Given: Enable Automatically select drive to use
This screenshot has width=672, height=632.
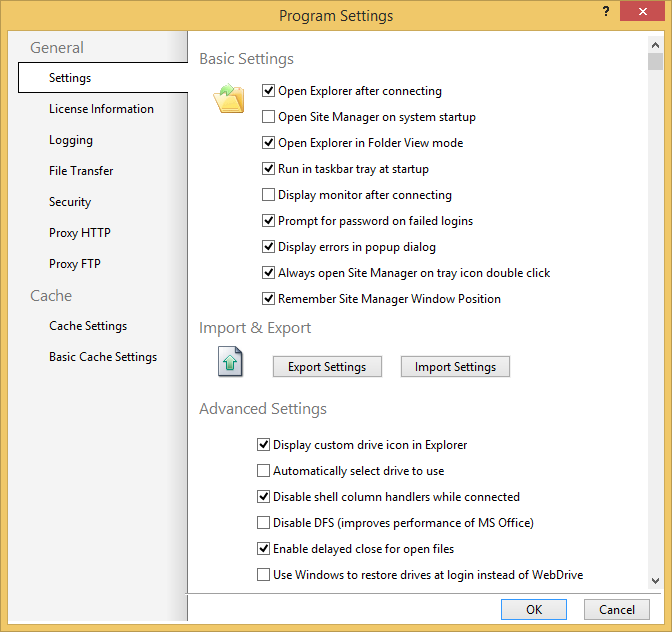Looking at the screenshot, I should pos(264,471).
